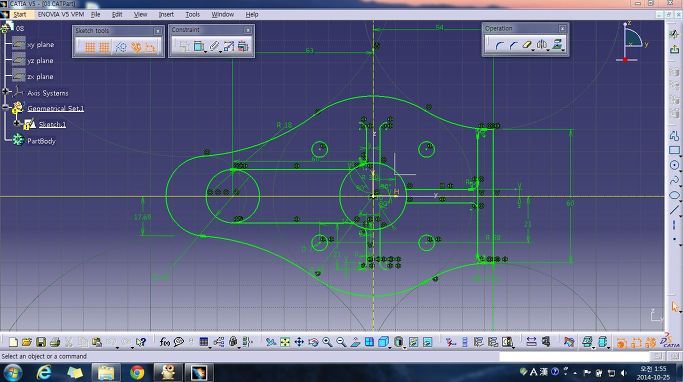Select the Mirror tool in Operation toolbar
Viewport: 683px width, 382px height.
(541, 45)
